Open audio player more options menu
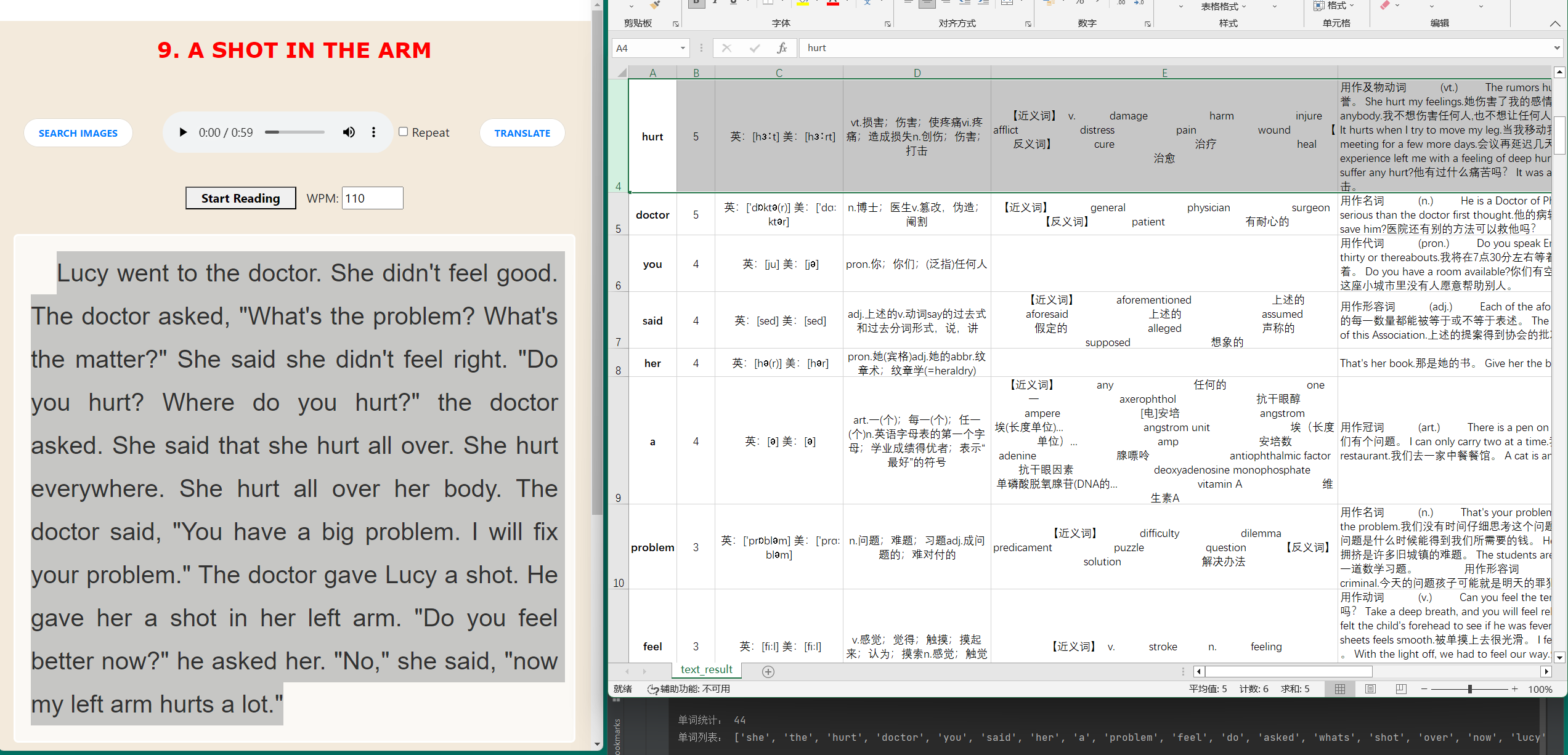1568x755 pixels. pos(373,132)
